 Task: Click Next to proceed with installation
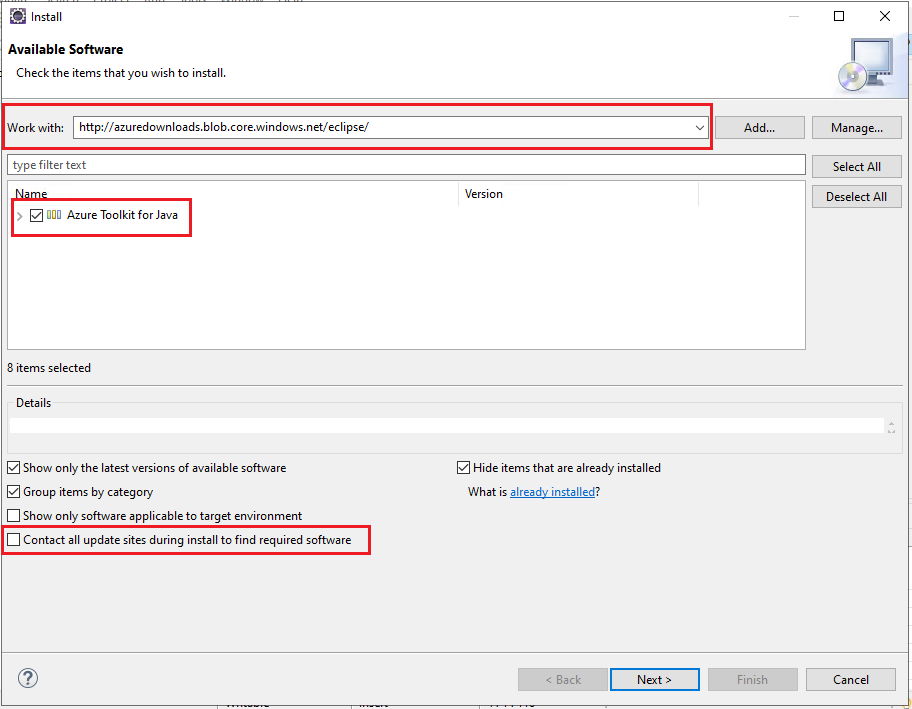click(654, 679)
